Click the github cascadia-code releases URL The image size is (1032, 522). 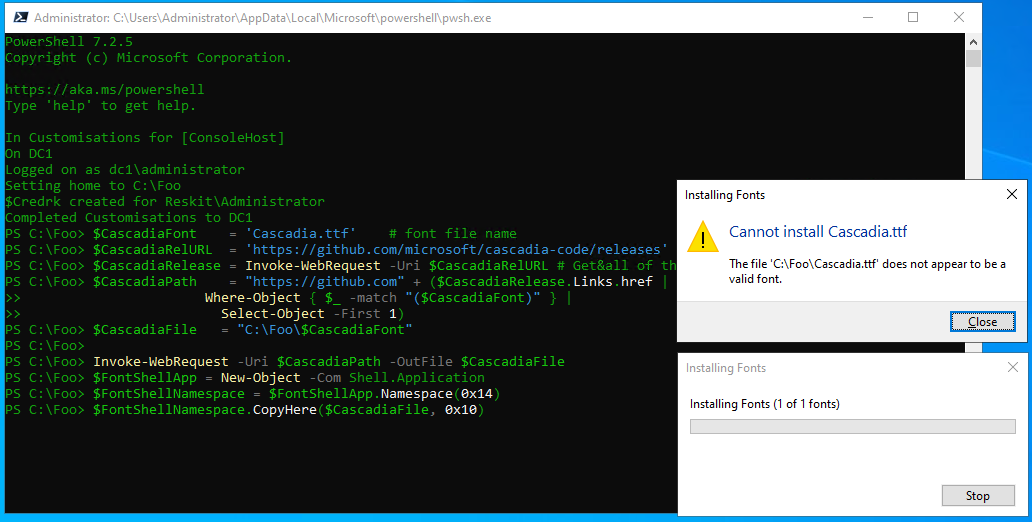(x=457, y=249)
